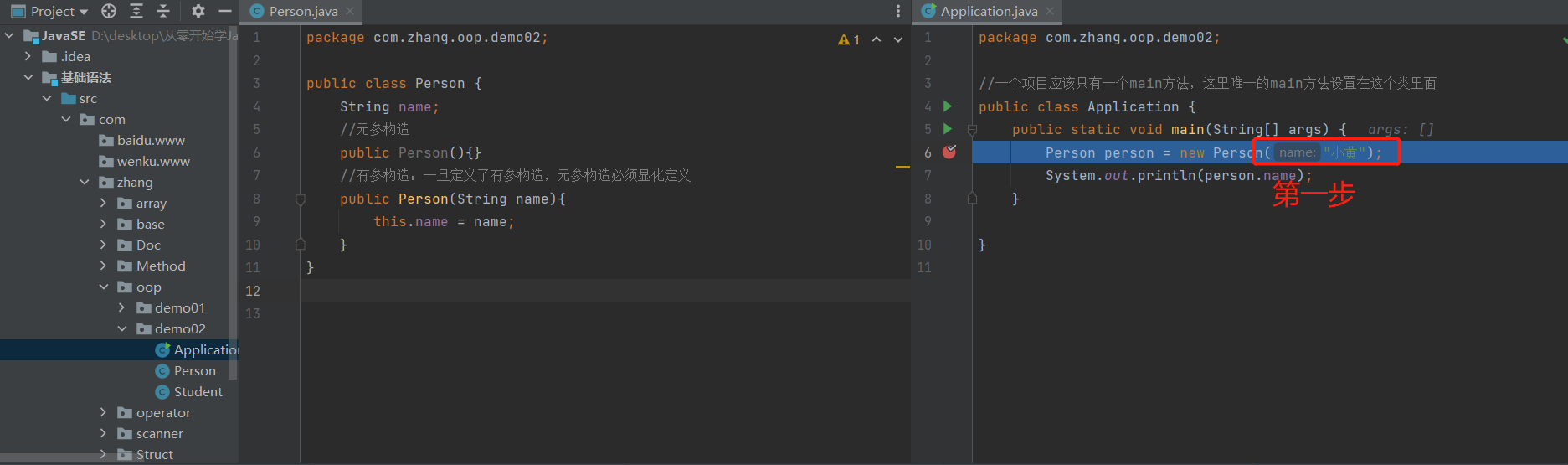Collapse the oop package
Viewport: 1568px width, 465px height.
tap(104, 287)
